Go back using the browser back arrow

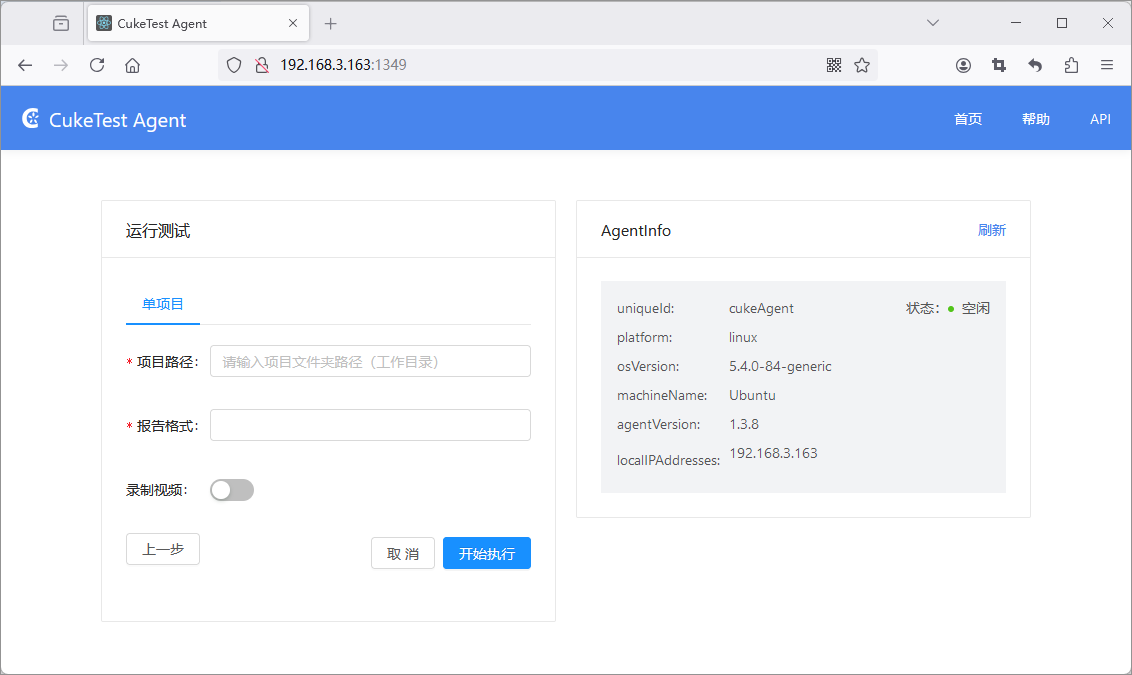[x=25, y=66]
